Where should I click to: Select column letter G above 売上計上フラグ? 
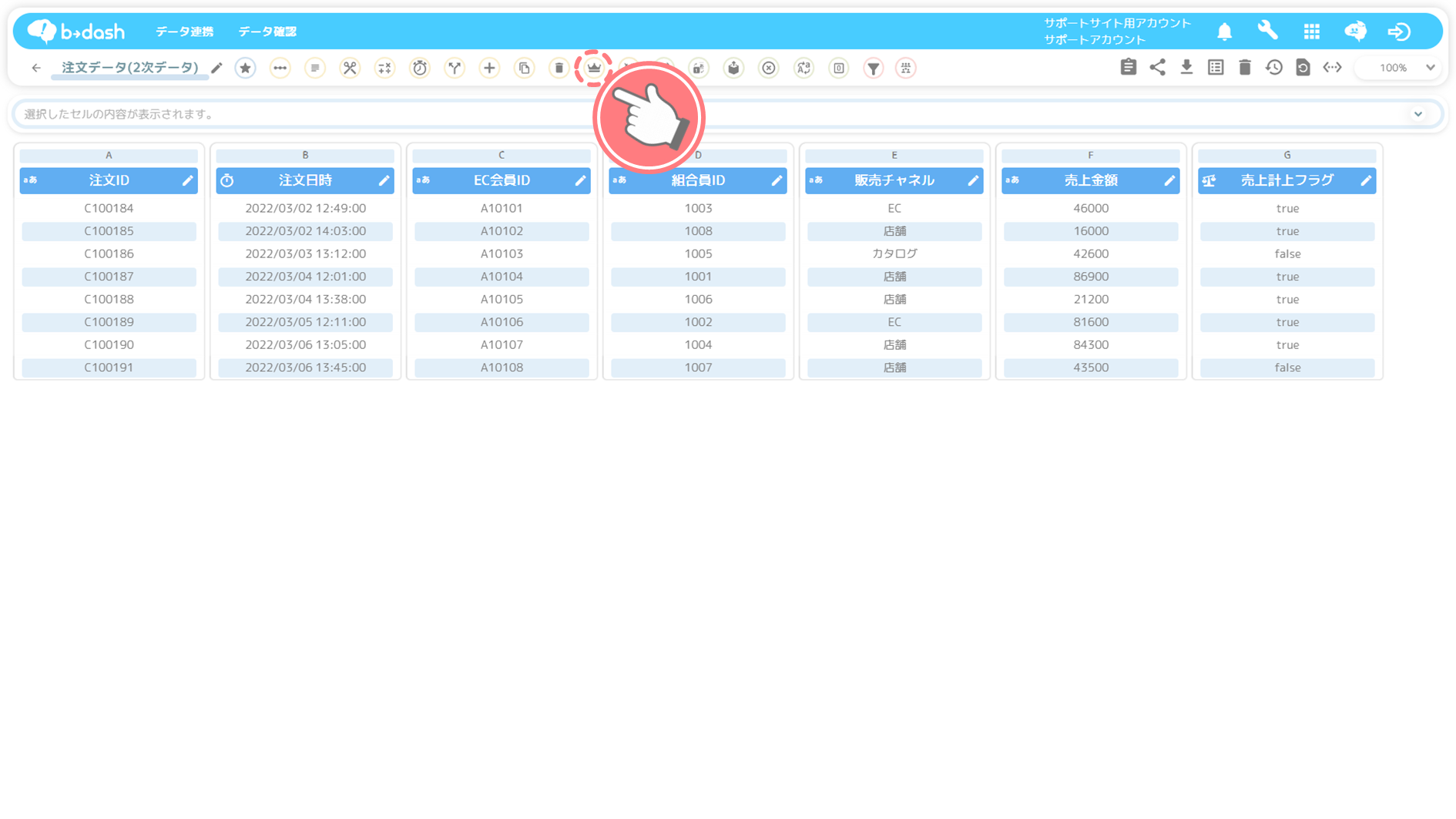click(x=1287, y=155)
